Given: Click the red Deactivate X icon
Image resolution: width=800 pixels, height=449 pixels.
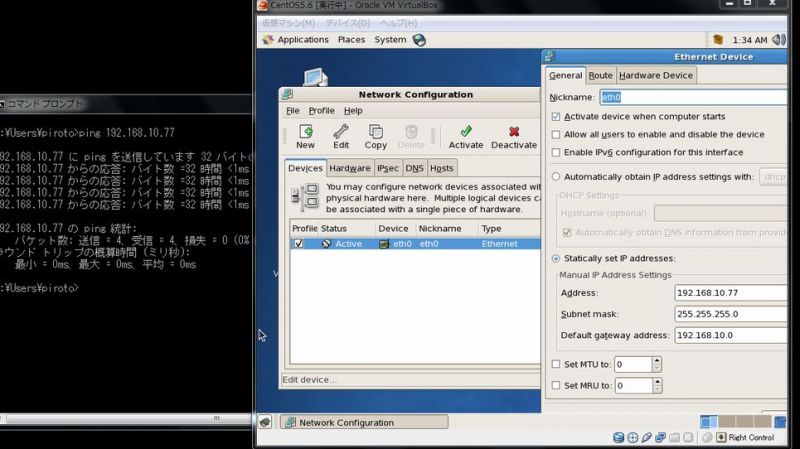Looking at the screenshot, I should click(x=514, y=132).
